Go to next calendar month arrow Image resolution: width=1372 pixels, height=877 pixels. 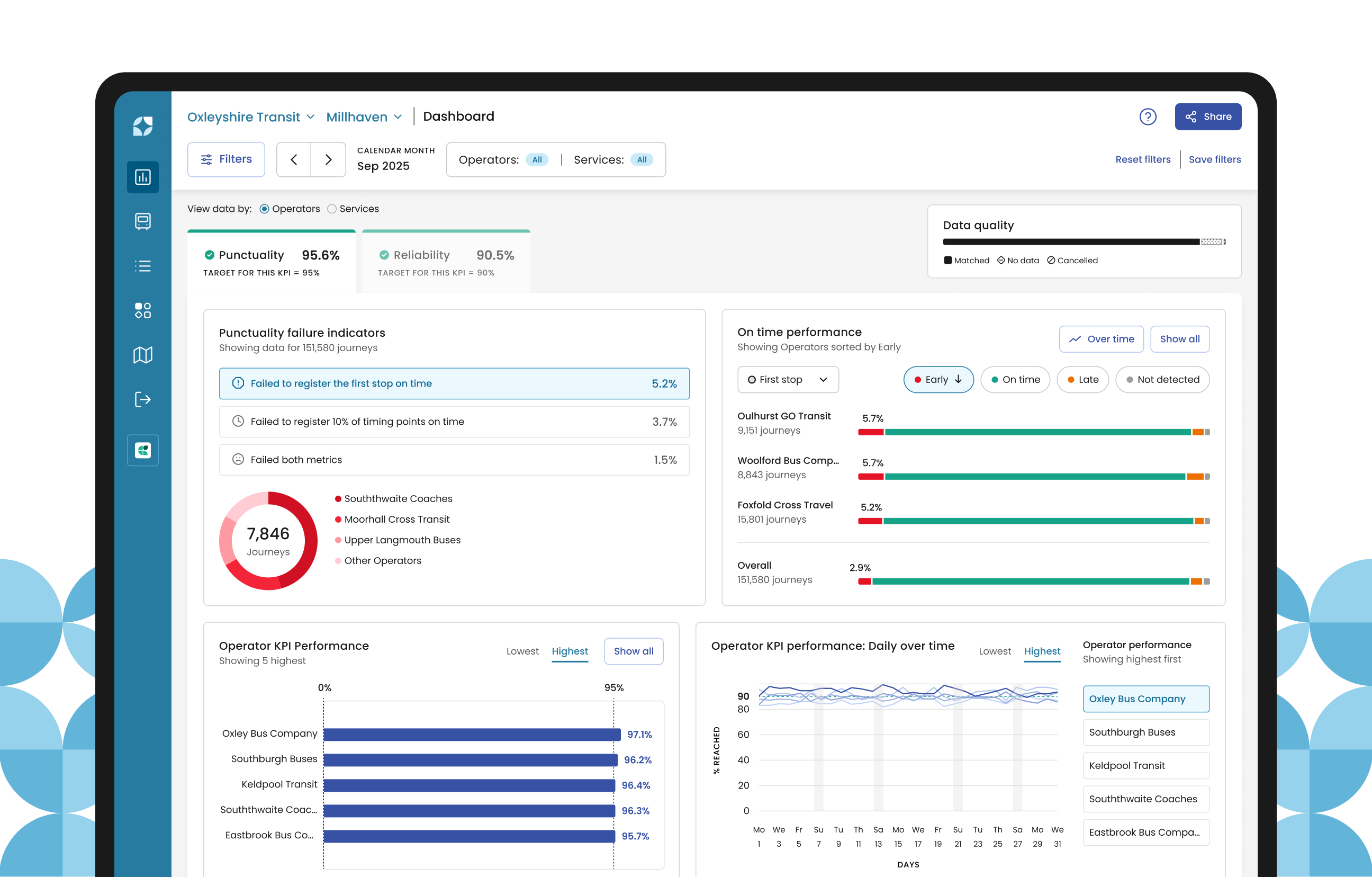328,159
